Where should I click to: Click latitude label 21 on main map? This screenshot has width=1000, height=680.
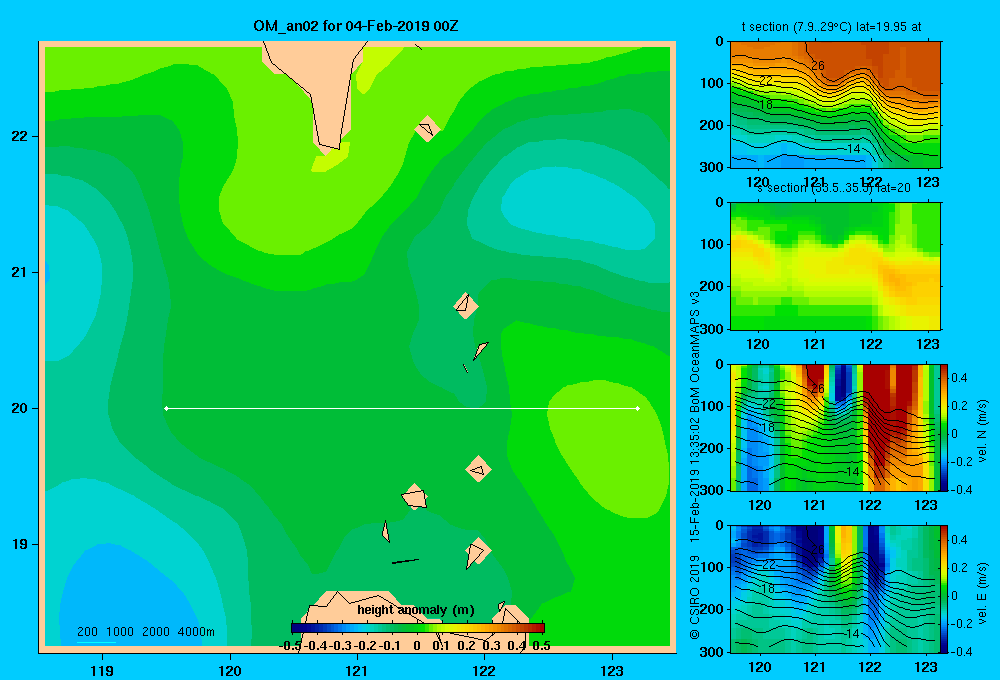pyautogui.click(x=20, y=272)
